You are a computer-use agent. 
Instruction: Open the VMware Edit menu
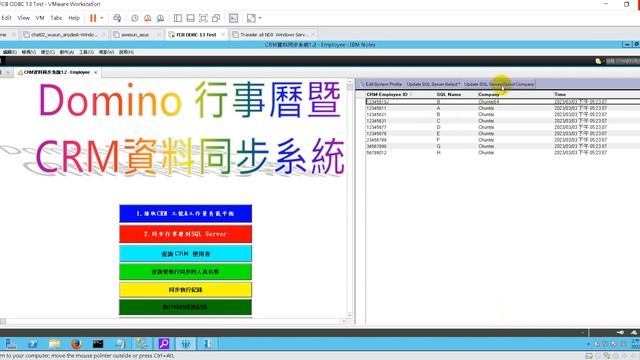[x=6, y=18]
